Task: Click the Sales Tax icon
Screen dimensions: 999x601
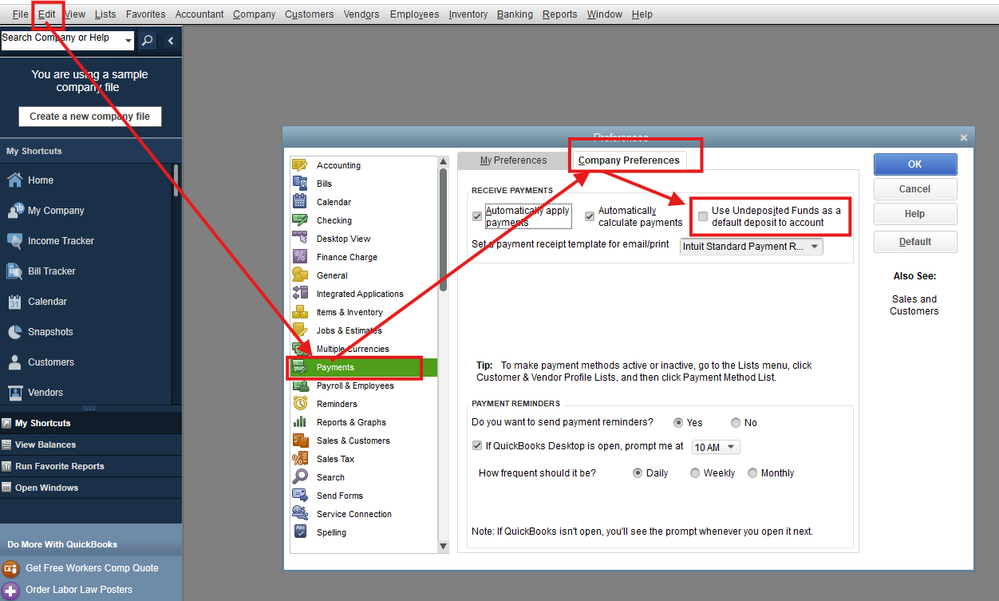Action: coord(299,459)
